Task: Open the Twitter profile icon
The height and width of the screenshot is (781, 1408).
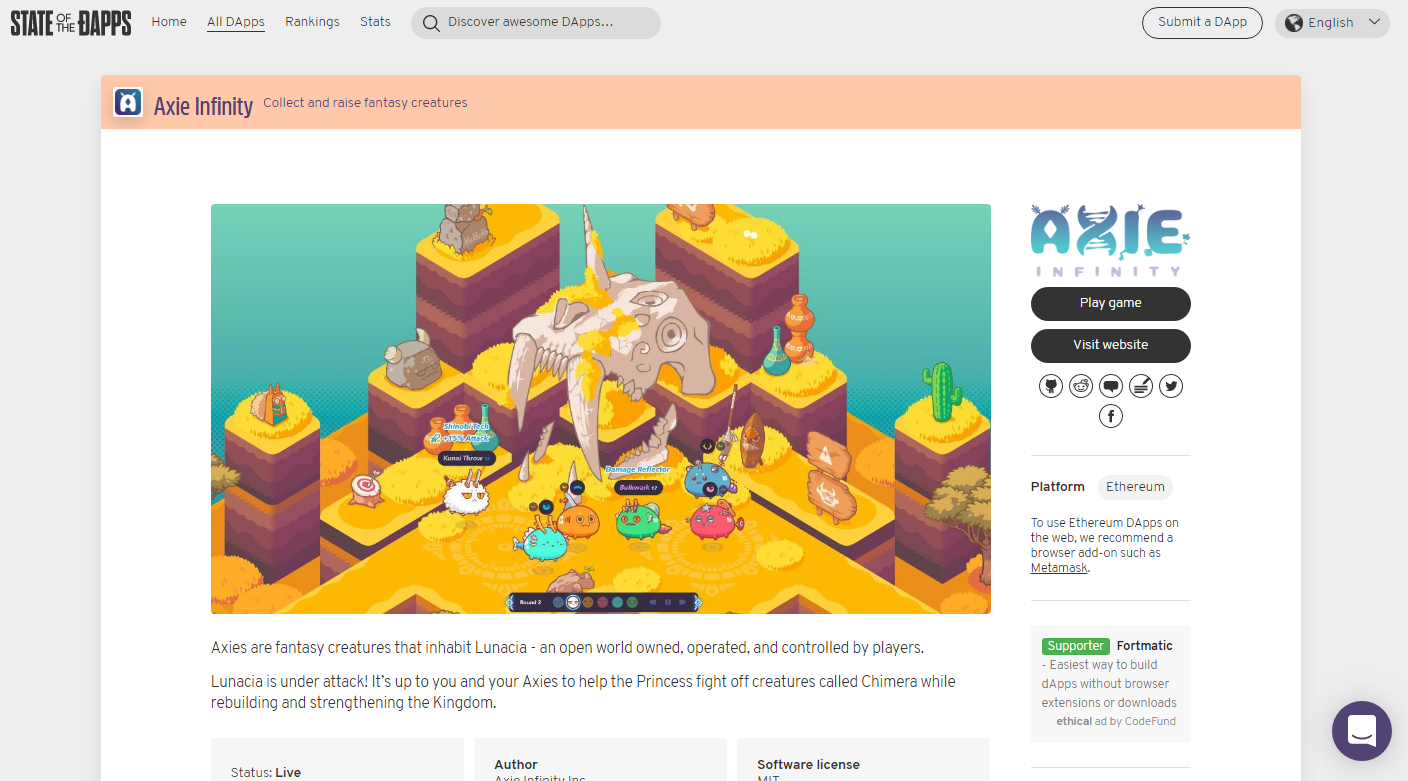Action: 1171,385
